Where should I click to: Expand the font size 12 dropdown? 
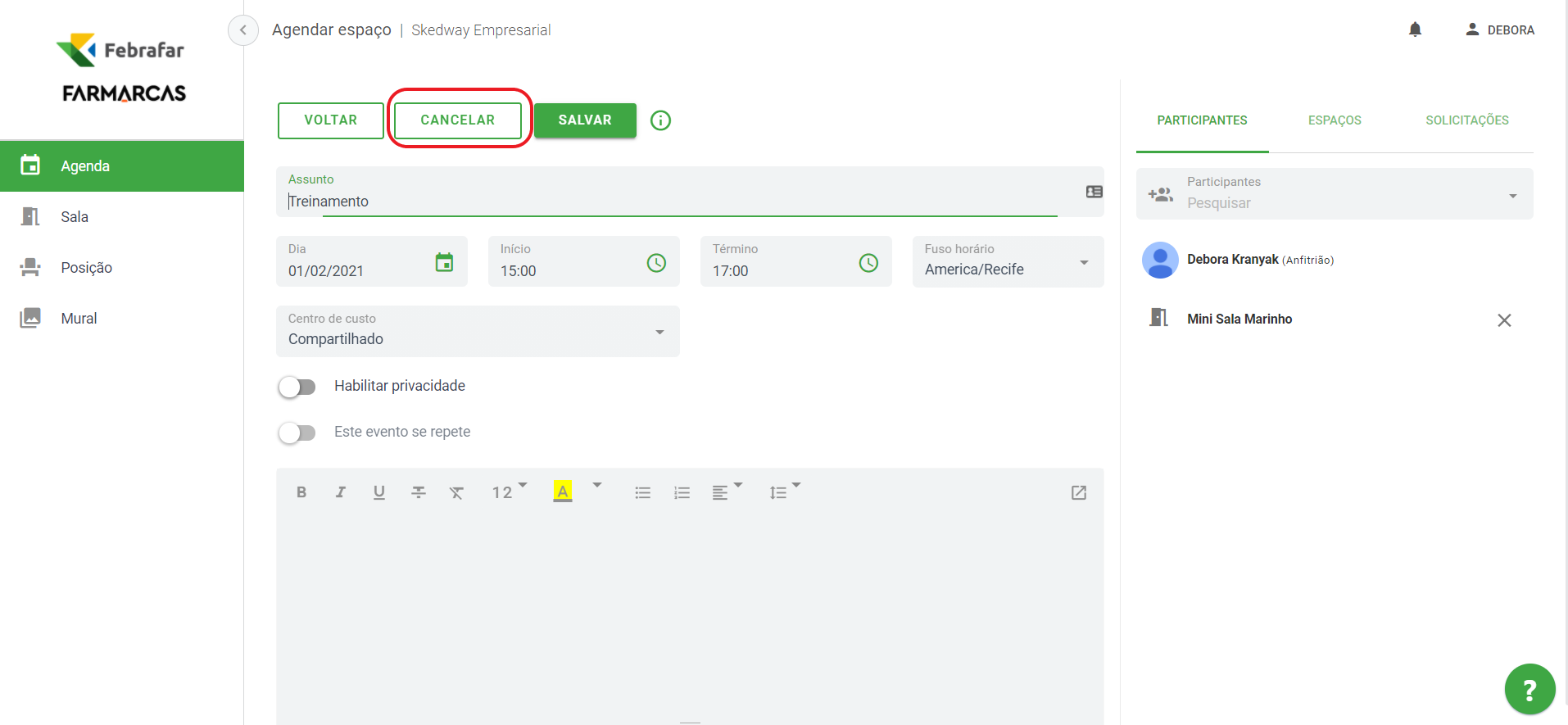pos(509,492)
